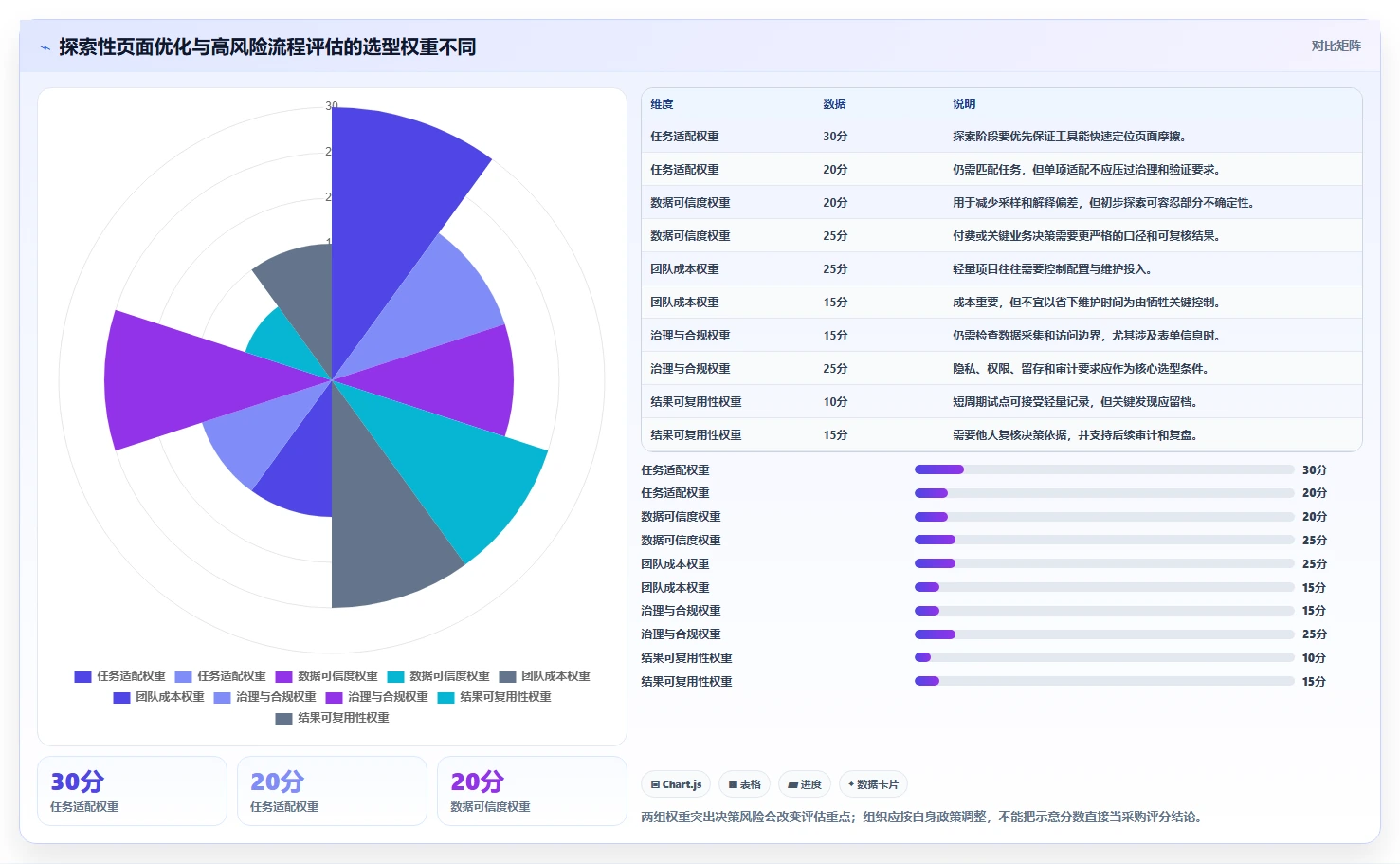The image size is (1400, 864).
Task: Toggle the purple 数据可信度权重 legend item
Action: pos(326,676)
